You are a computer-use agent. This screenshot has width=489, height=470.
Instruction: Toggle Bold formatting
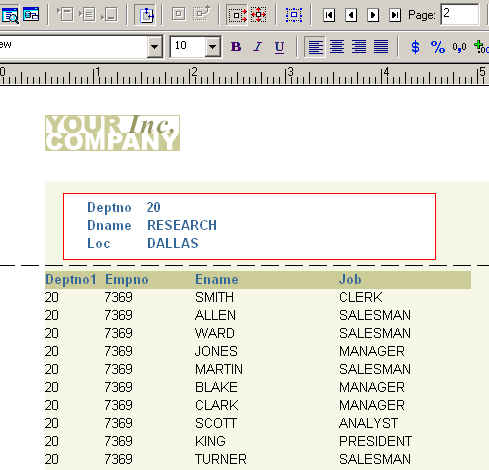(x=236, y=47)
